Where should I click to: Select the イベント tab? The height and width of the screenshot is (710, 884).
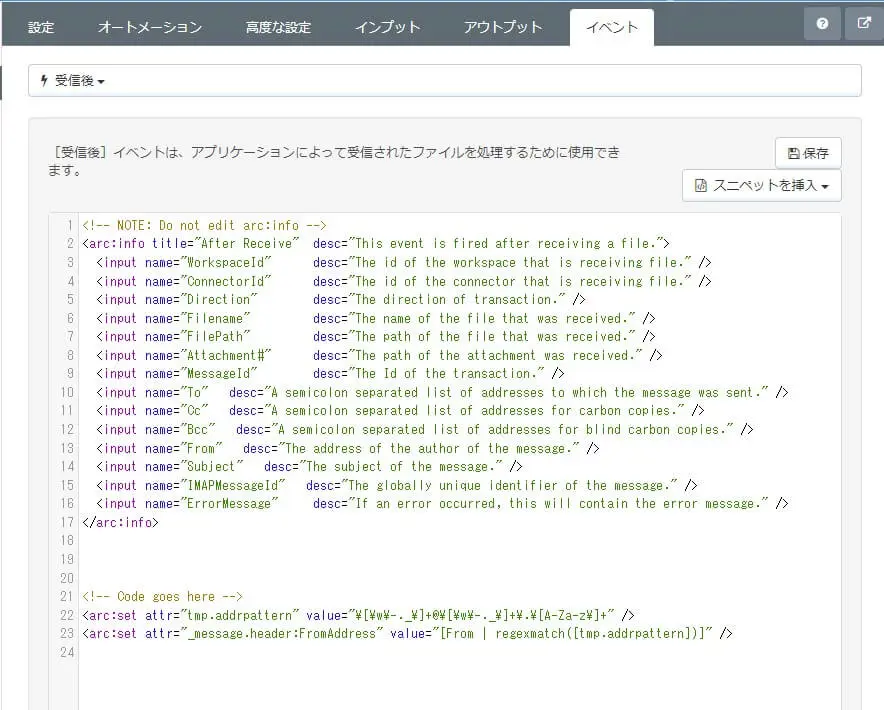tap(611, 27)
